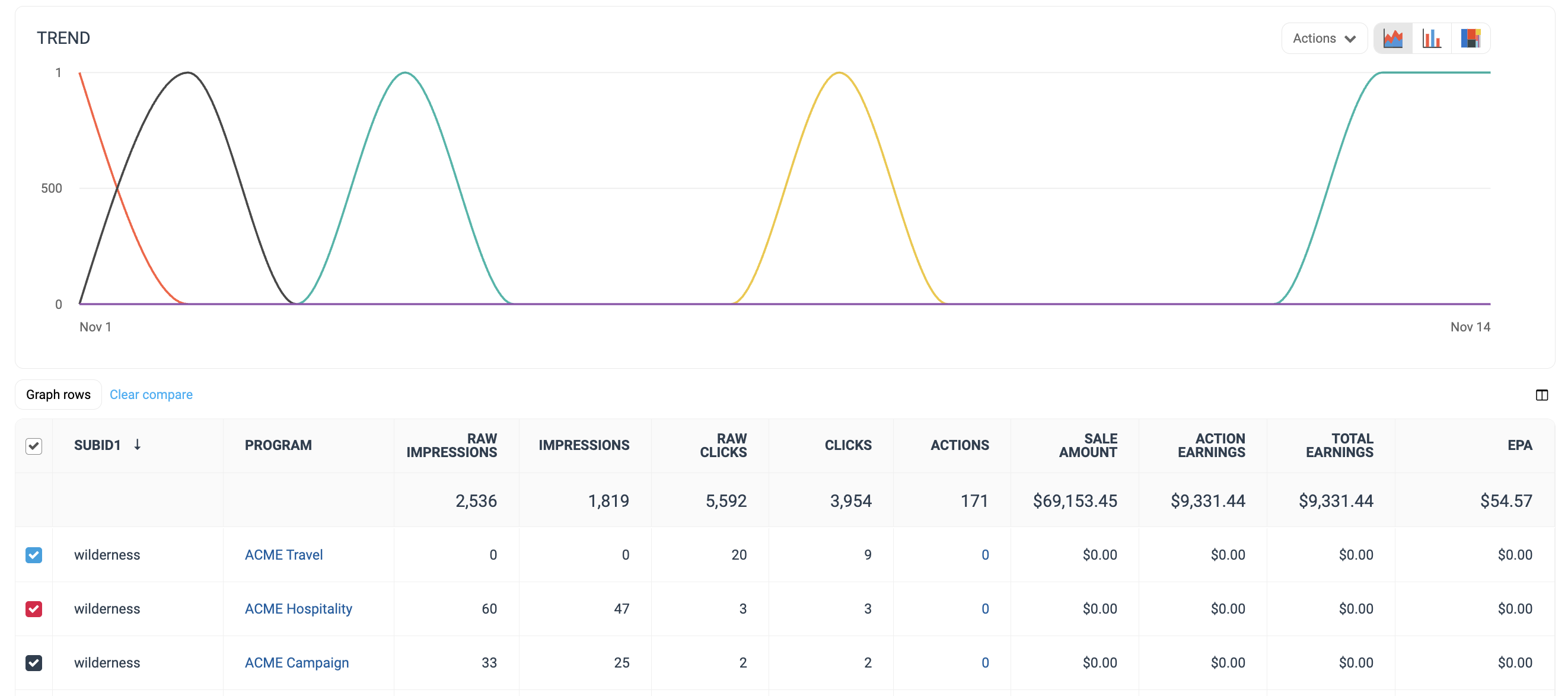Viewport: 1568px width, 696px height.
Task: Toggle the select-all rows checkbox
Action: coord(34,446)
